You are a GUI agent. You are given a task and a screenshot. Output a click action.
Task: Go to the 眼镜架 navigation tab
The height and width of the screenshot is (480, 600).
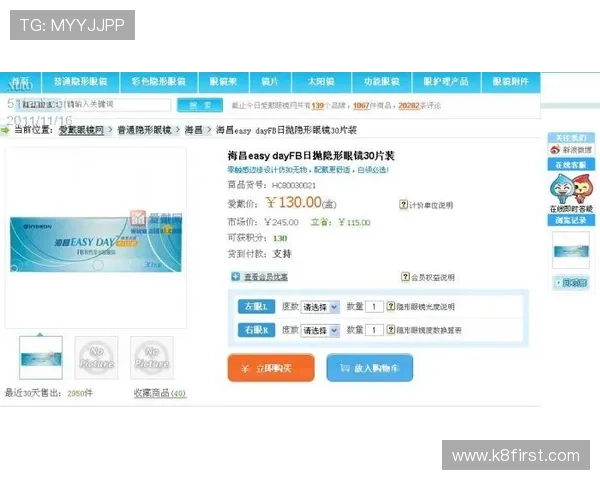point(223,82)
